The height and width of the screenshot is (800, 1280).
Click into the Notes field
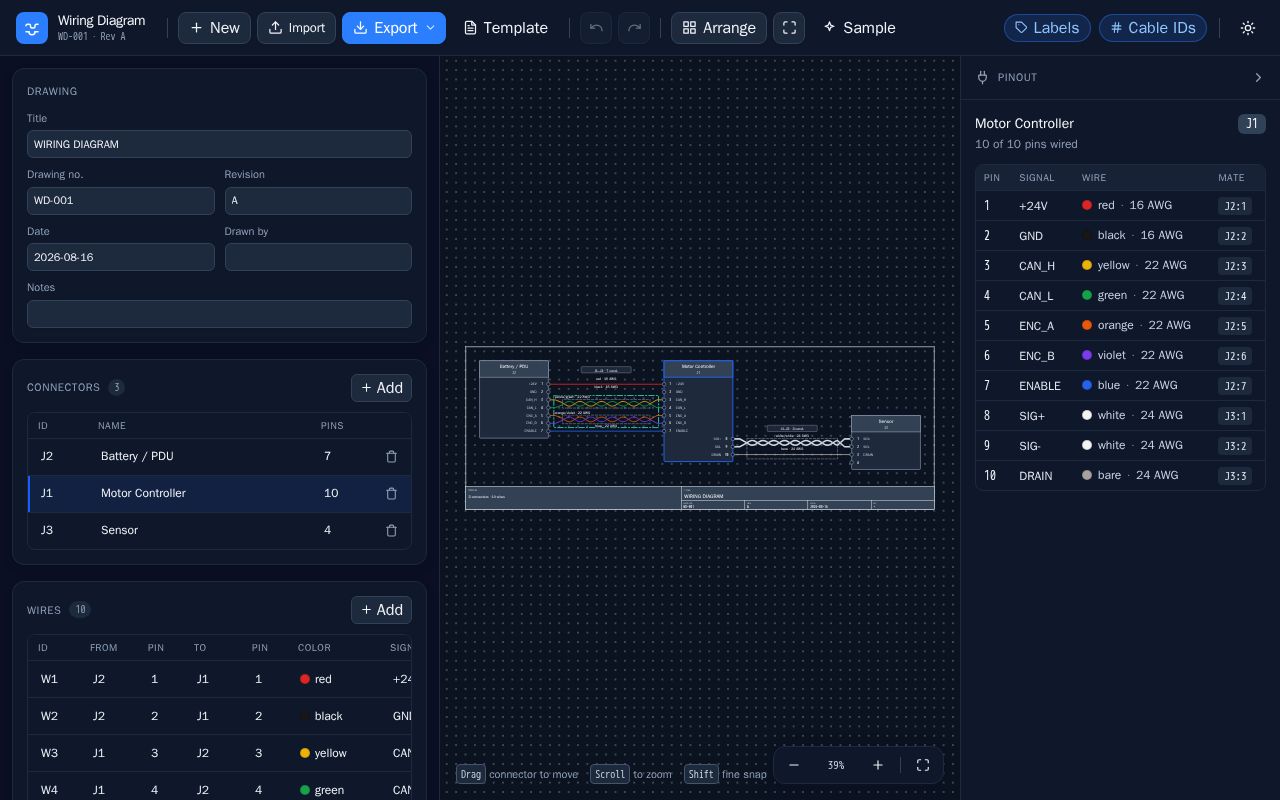219,314
